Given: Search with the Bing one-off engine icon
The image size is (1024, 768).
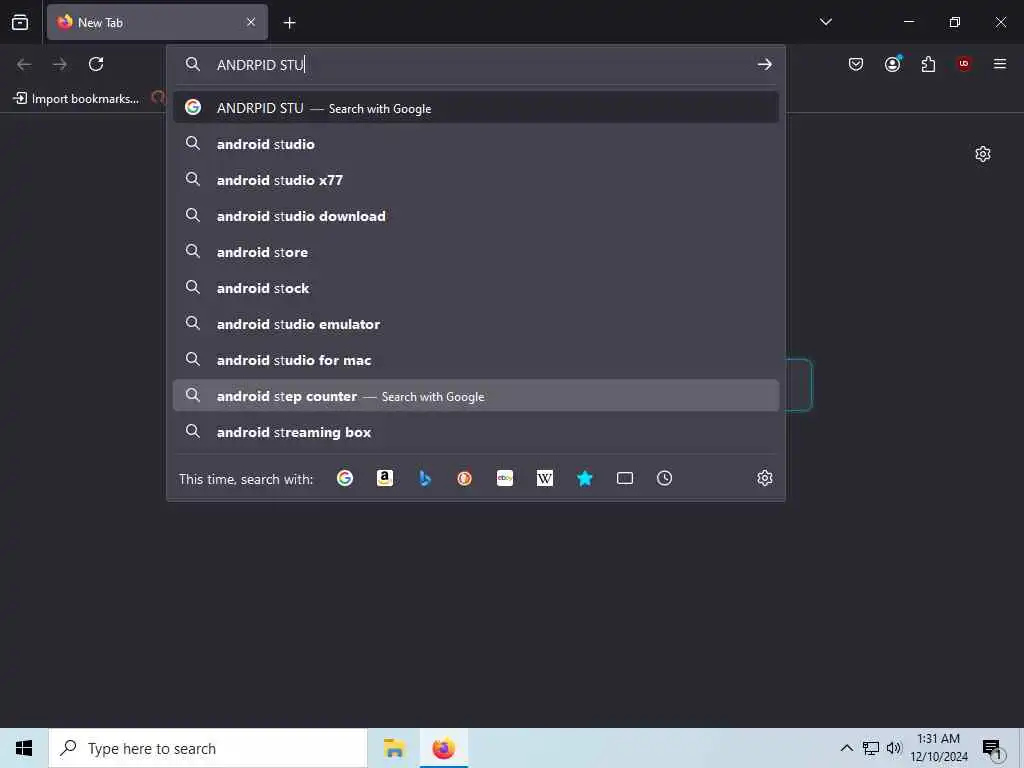Looking at the screenshot, I should coord(425,478).
